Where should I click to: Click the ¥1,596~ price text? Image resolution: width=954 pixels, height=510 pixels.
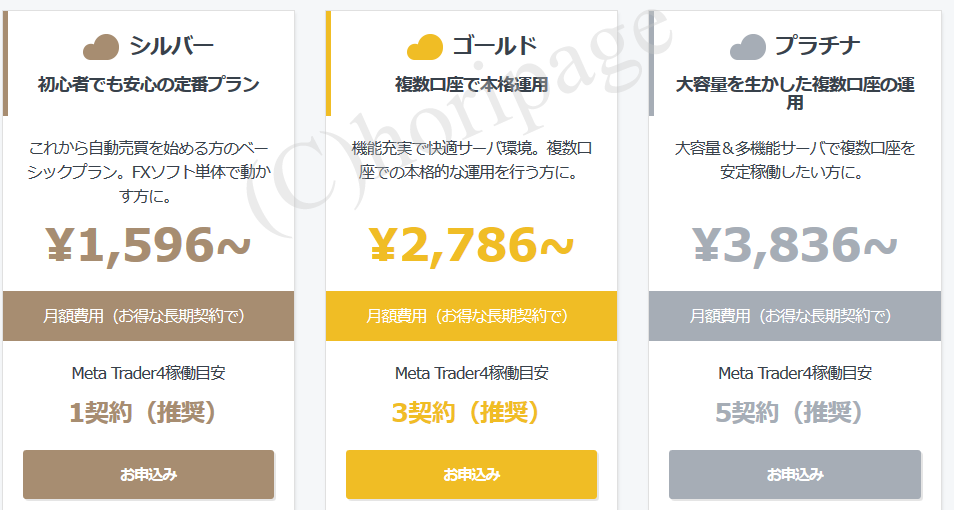point(148,245)
